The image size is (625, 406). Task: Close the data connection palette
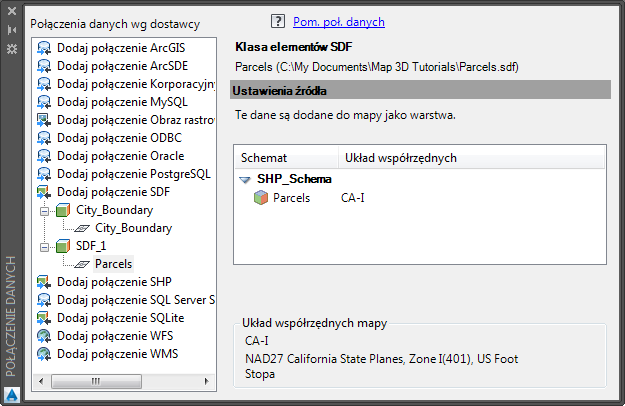11,13
